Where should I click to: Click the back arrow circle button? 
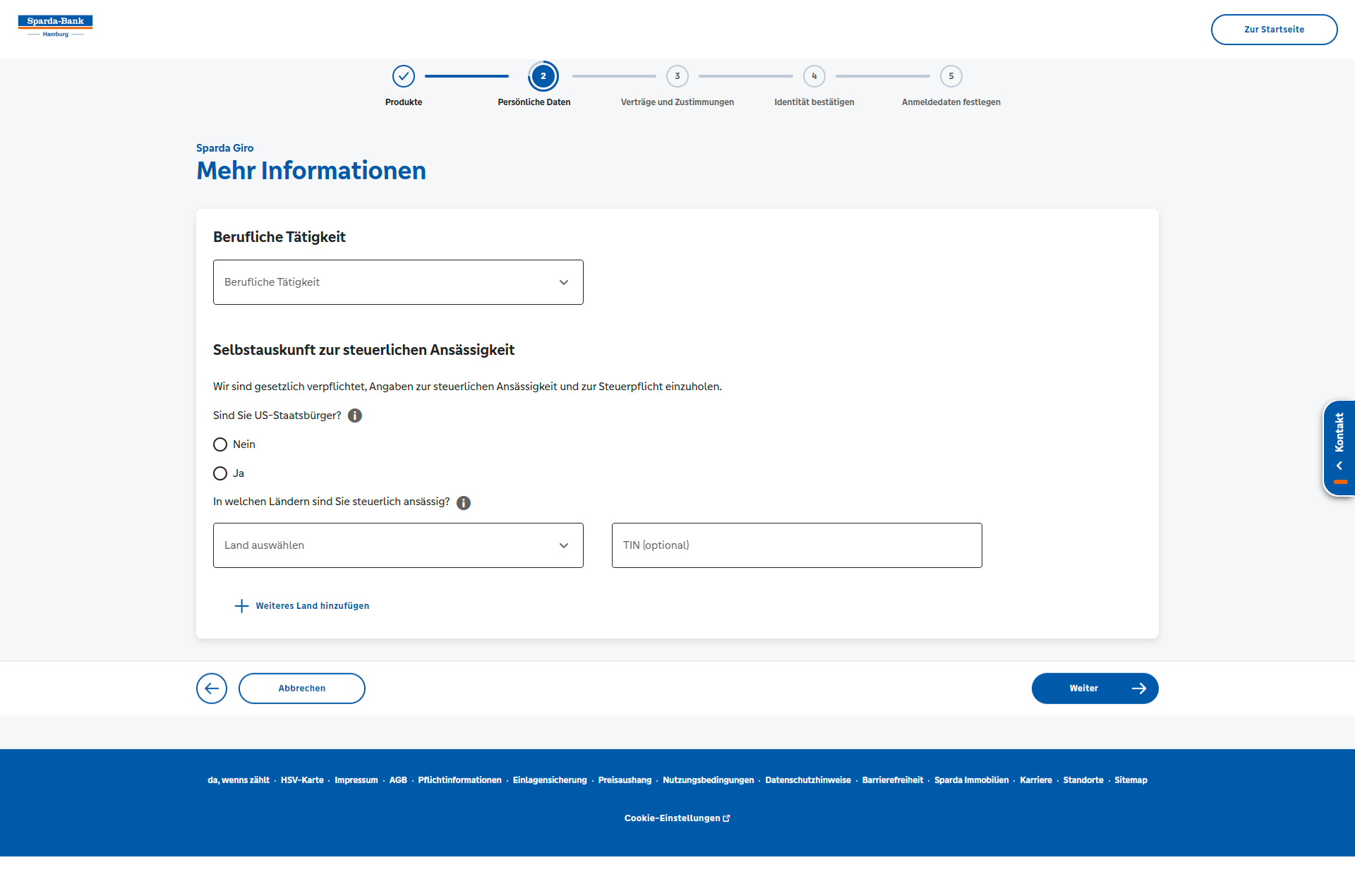(212, 689)
